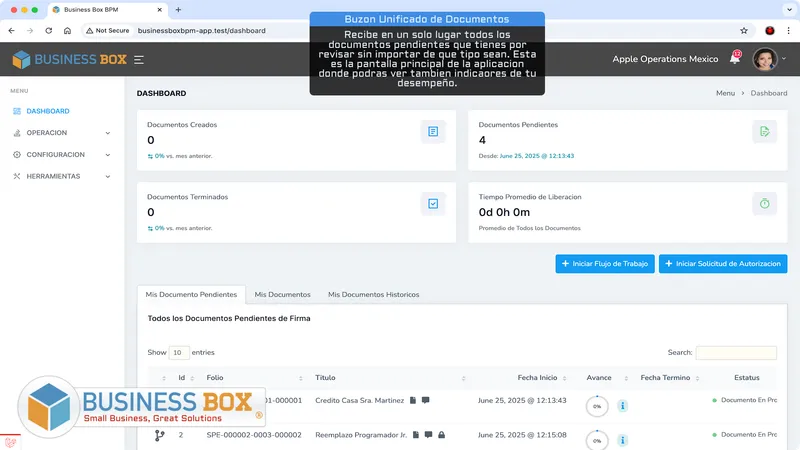This screenshot has width=800, height=450.
Task: Open comments icon for Reemplazo Programador row
Action: pyautogui.click(x=429, y=435)
